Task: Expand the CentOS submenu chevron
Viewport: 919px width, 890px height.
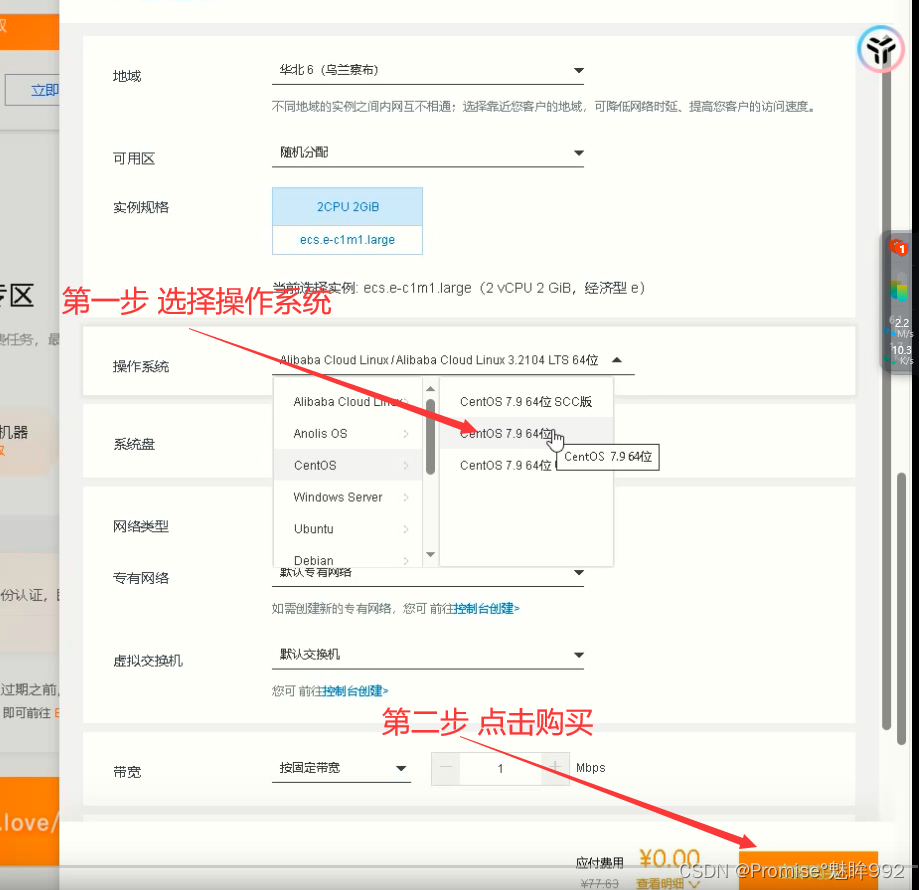Action: pos(406,465)
